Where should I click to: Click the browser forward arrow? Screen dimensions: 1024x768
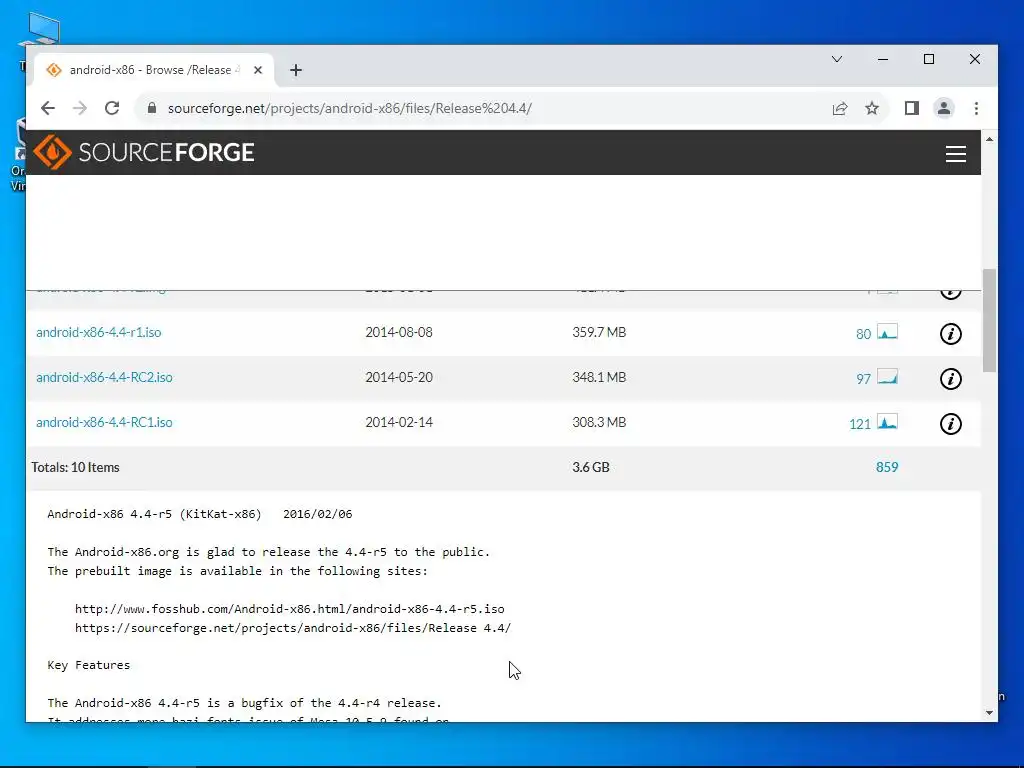pyautogui.click(x=80, y=108)
